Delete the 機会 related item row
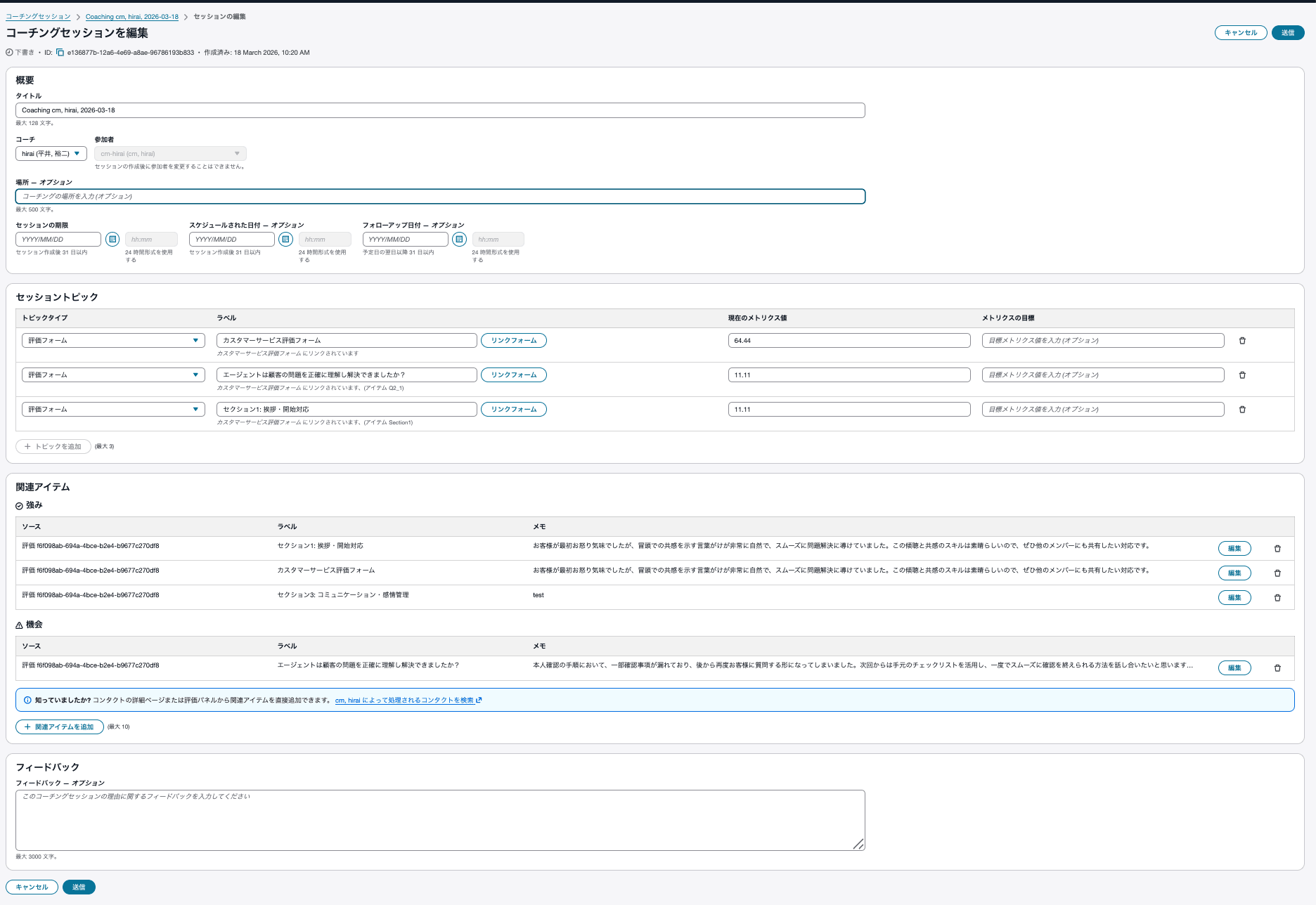The height and width of the screenshot is (905, 1316). [1277, 668]
